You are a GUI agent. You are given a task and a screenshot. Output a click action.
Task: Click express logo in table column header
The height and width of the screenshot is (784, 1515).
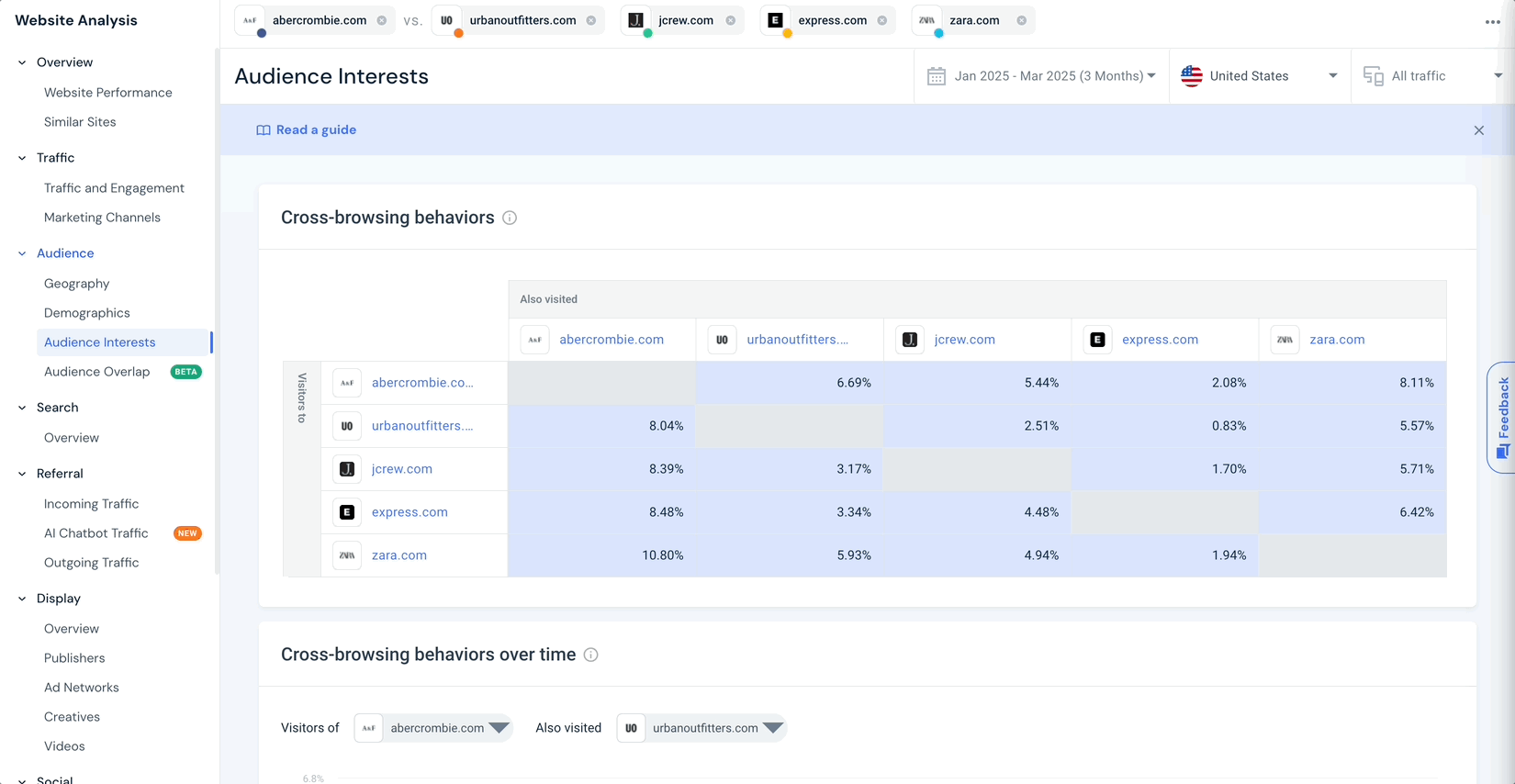[x=1097, y=340]
